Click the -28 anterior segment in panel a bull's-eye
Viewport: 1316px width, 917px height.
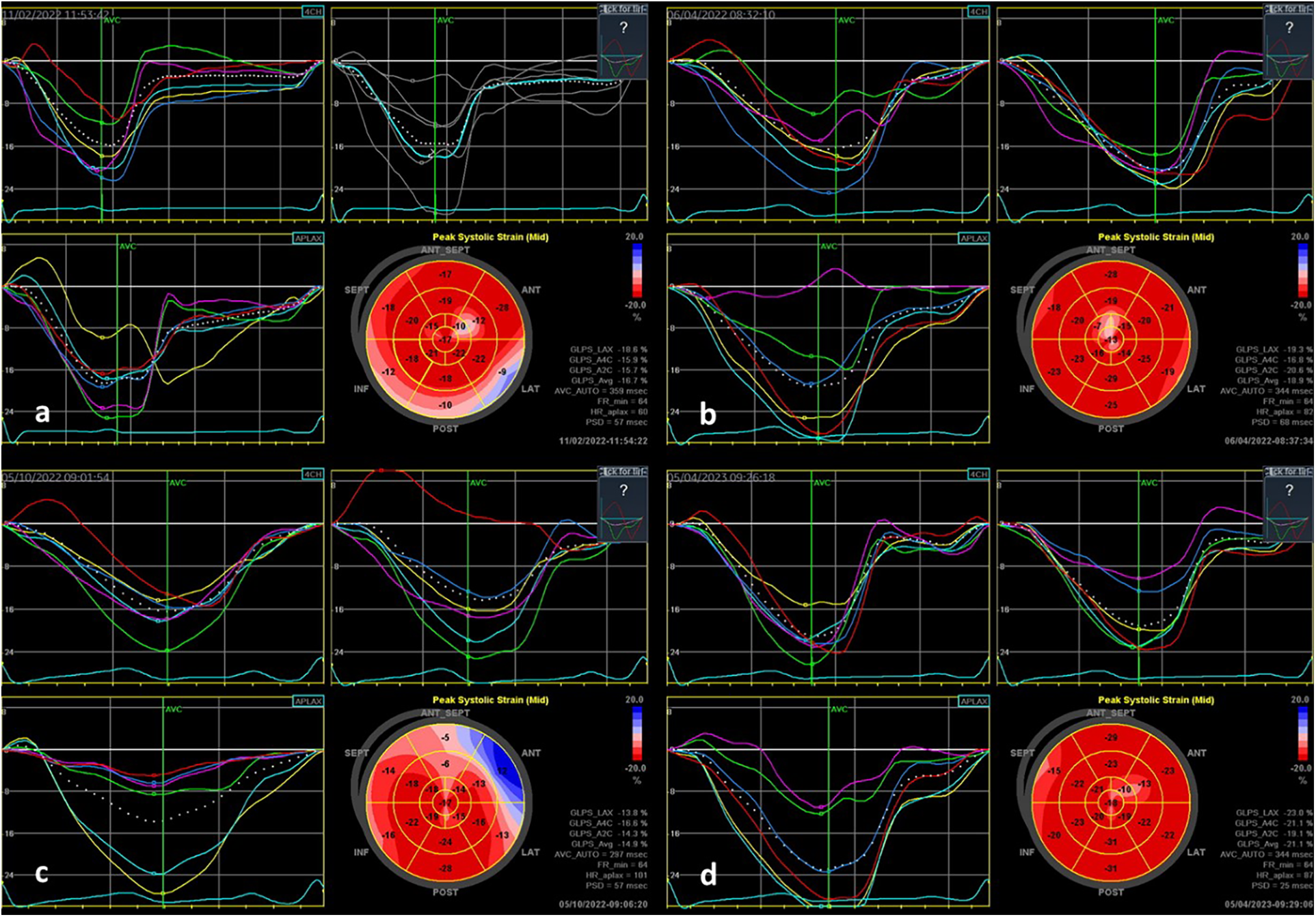point(502,308)
